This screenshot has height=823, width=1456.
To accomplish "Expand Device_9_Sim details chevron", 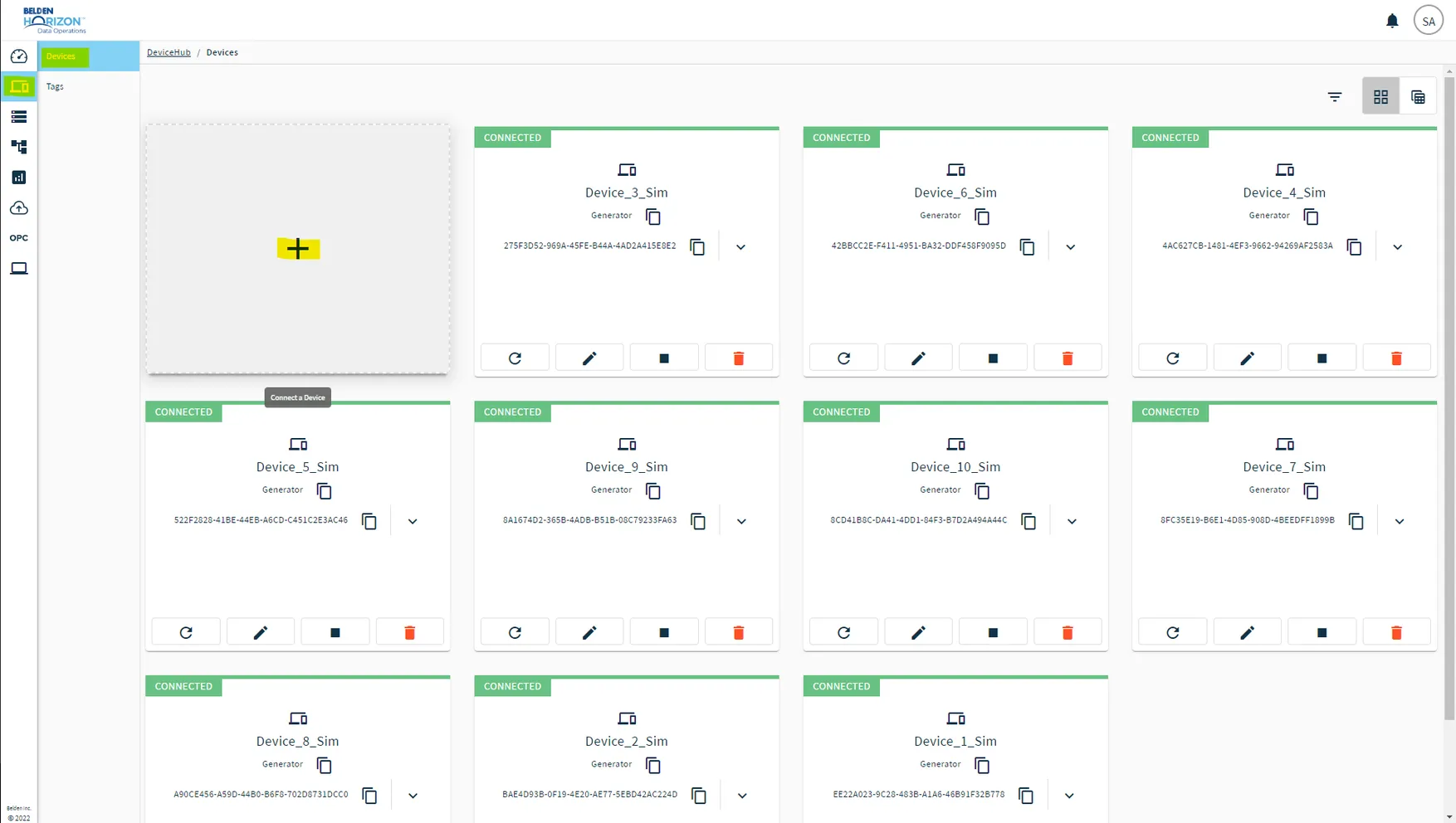I will pyautogui.click(x=741, y=521).
